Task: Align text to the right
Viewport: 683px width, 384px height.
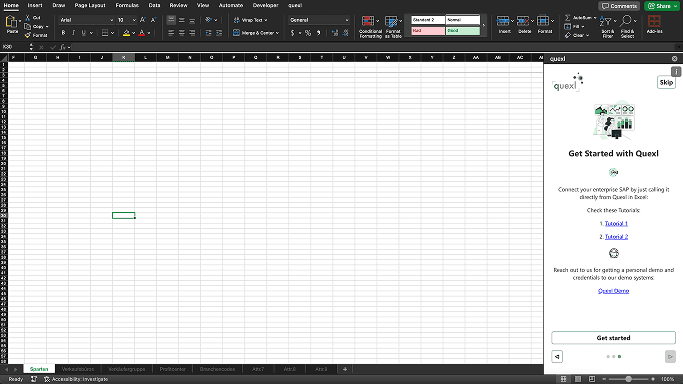Action: pyautogui.click(x=192, y=33)
